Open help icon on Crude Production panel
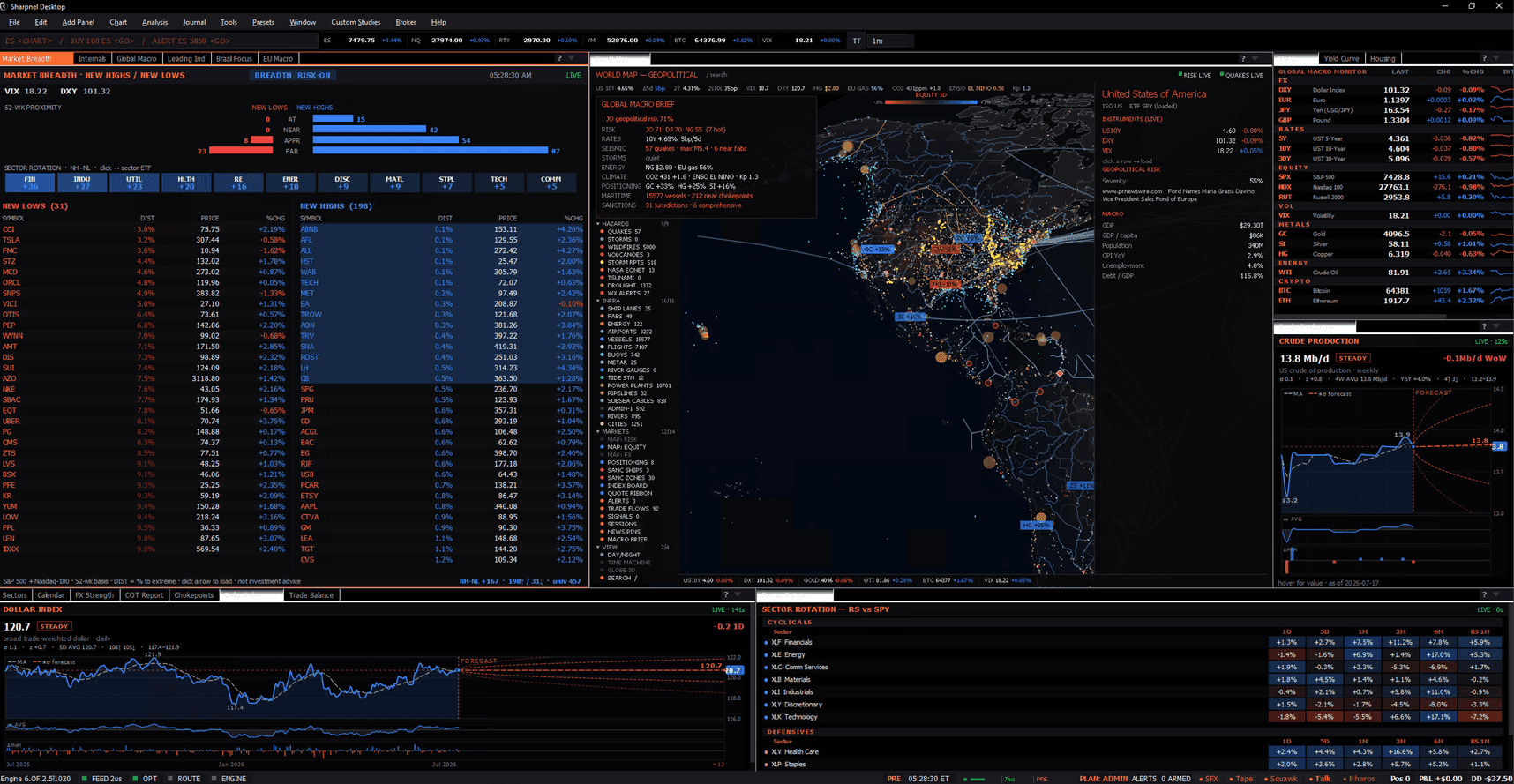Viewport: 1514px width, 784px height. pyautogui.click(x=1484, y=326)
